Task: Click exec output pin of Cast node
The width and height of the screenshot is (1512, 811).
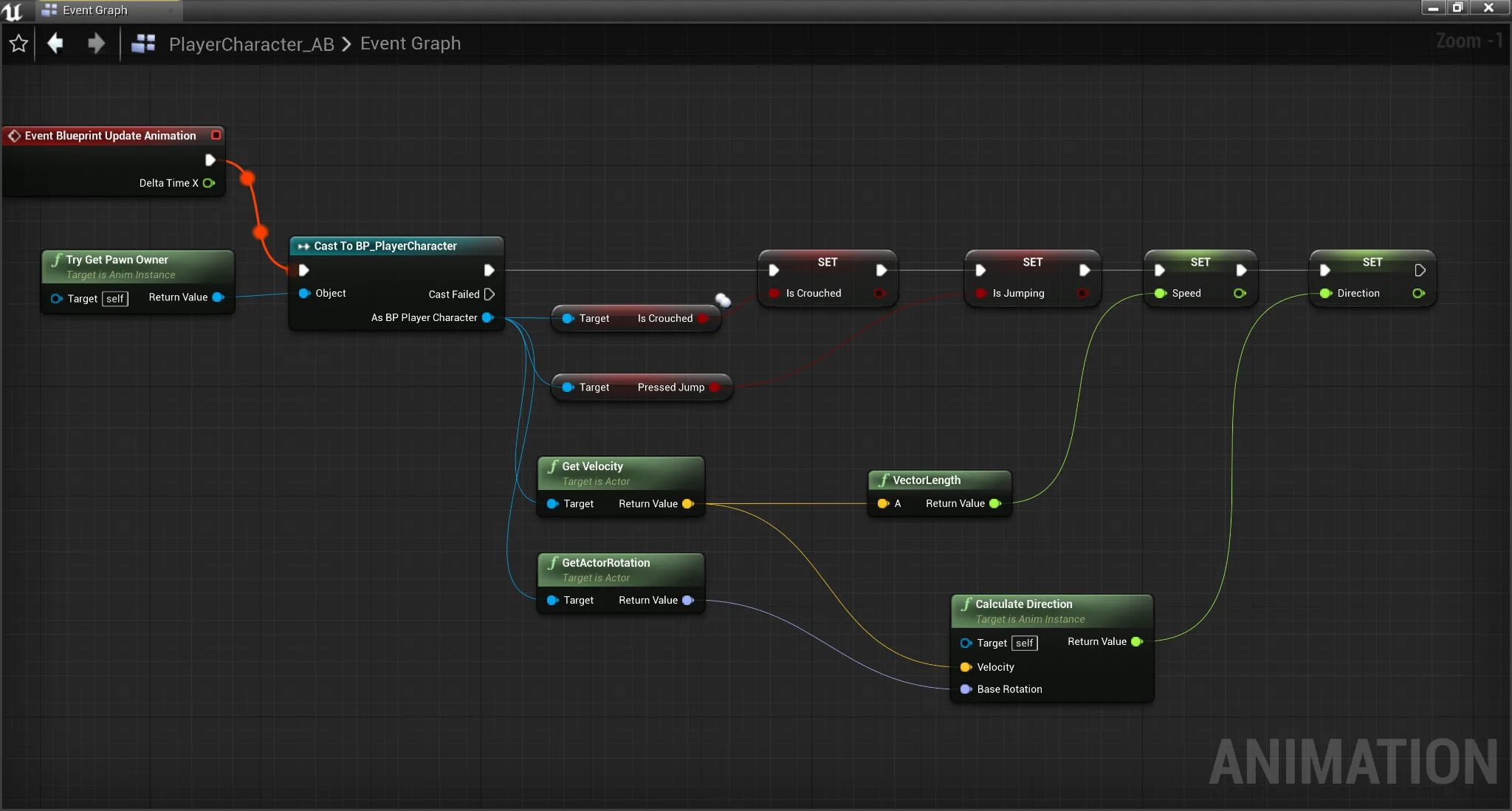Action: click(489, 270)
